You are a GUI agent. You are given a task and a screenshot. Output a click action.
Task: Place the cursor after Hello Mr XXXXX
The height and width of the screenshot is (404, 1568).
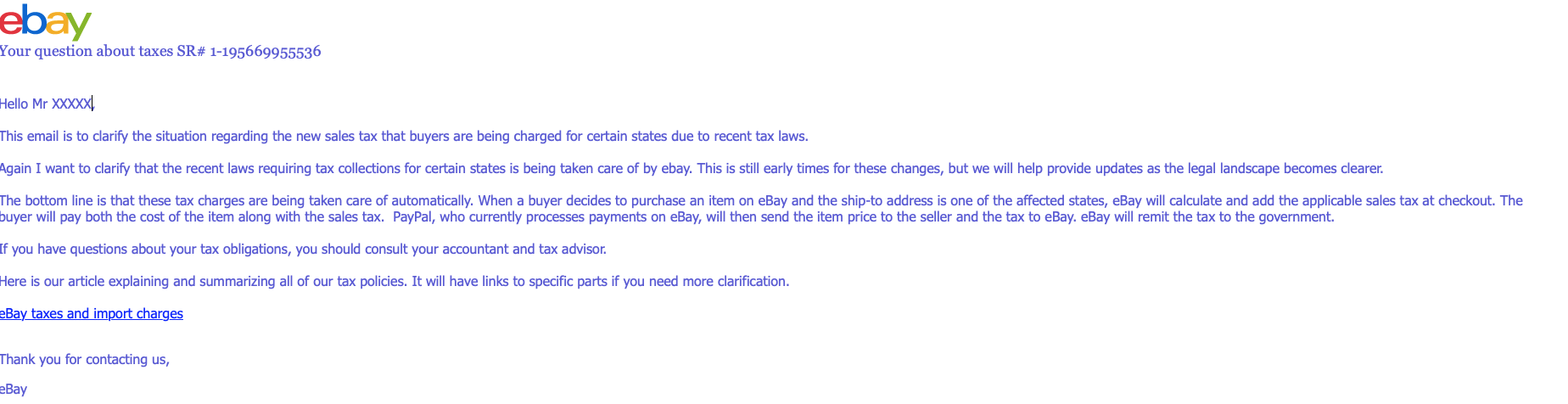[93, 104]
